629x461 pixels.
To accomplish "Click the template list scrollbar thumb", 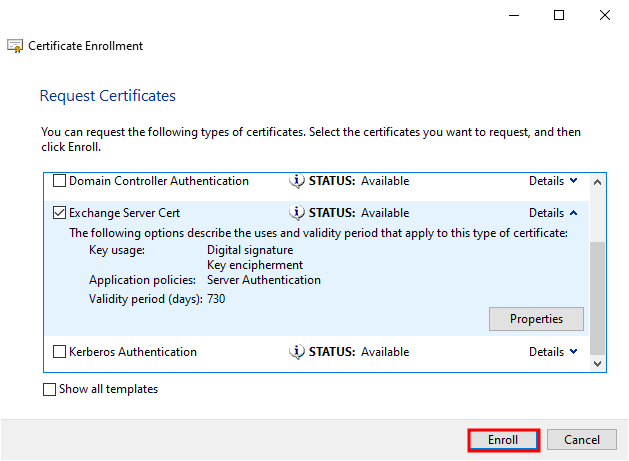I will click(x=597, y=298).
